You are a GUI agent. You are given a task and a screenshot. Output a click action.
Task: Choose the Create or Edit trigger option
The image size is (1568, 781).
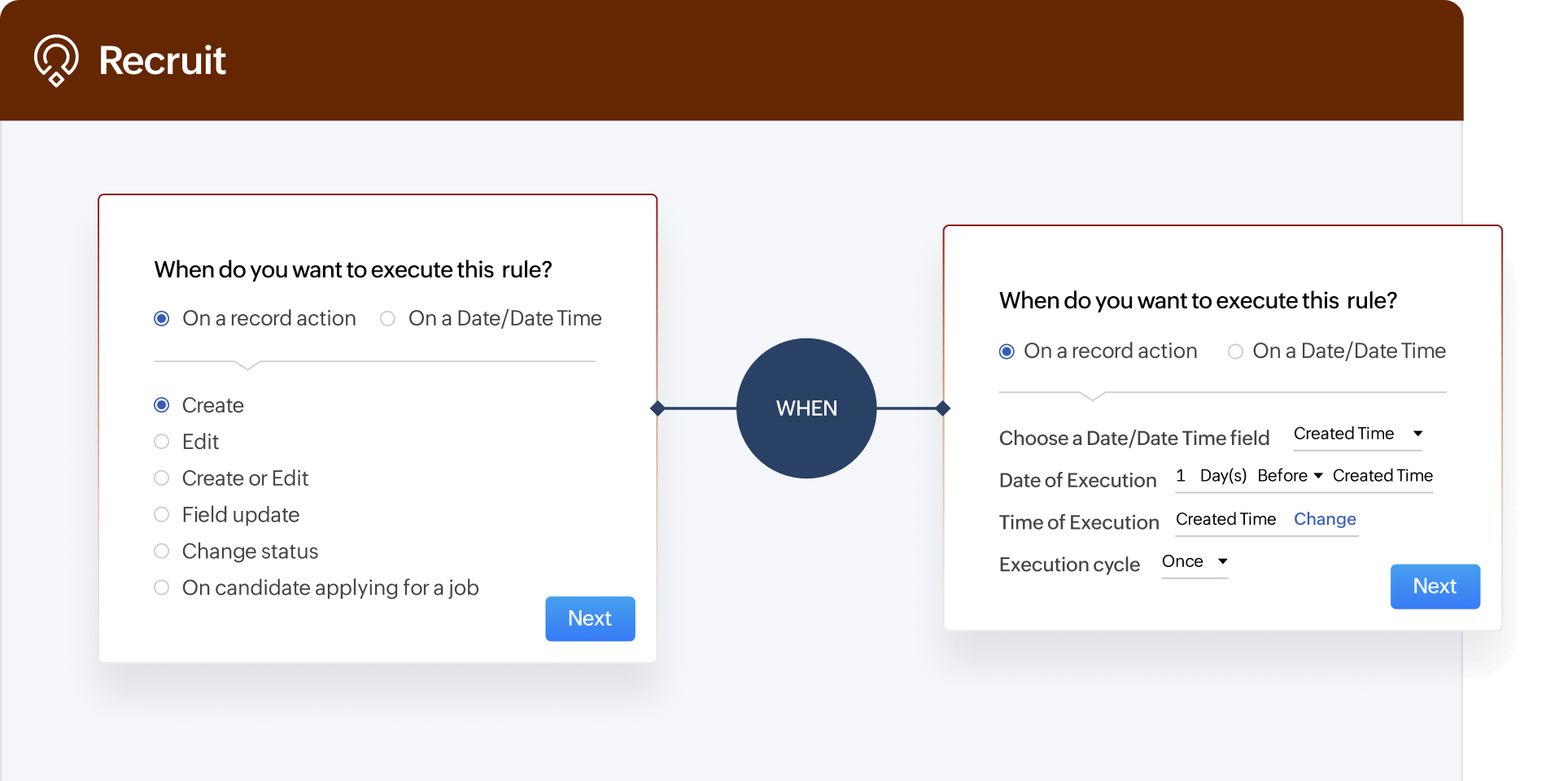pyautogui.click(x=161, y=478)
